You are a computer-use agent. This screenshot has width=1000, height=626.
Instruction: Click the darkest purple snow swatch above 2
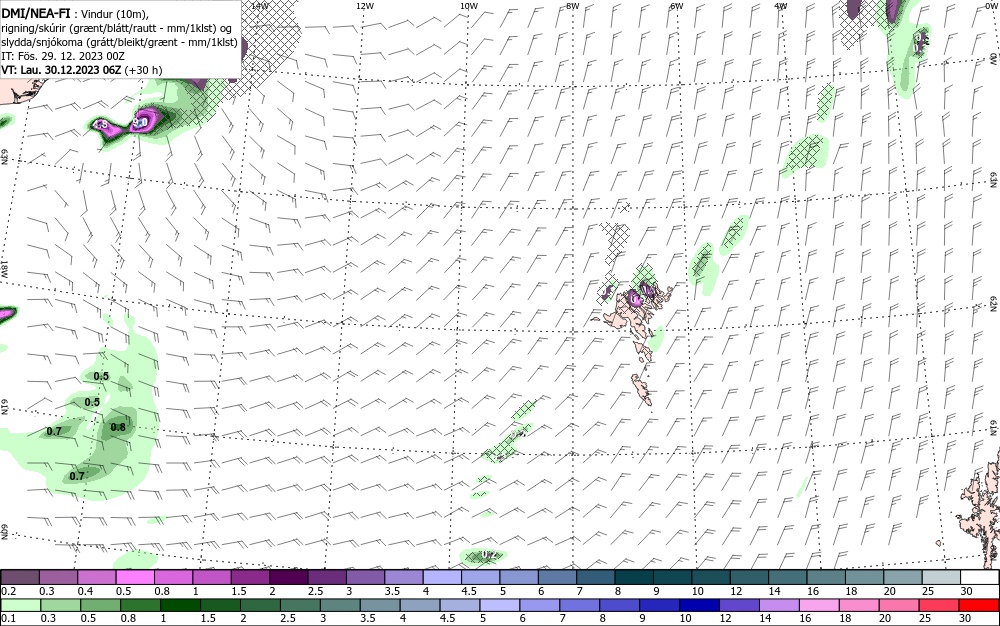pyautogui.click(x=289, y=578)
